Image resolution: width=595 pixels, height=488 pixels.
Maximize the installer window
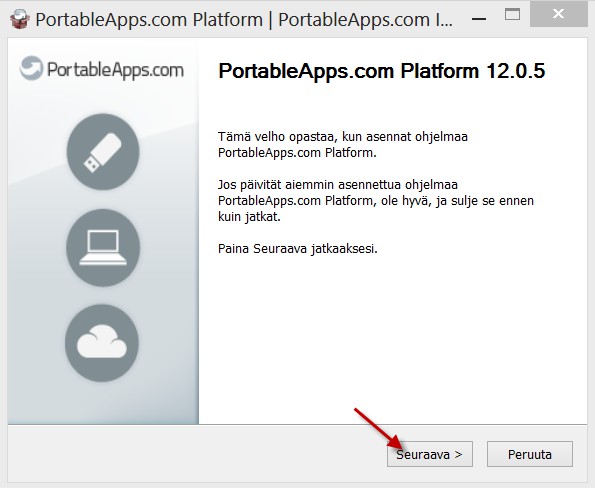coord(512,15)
